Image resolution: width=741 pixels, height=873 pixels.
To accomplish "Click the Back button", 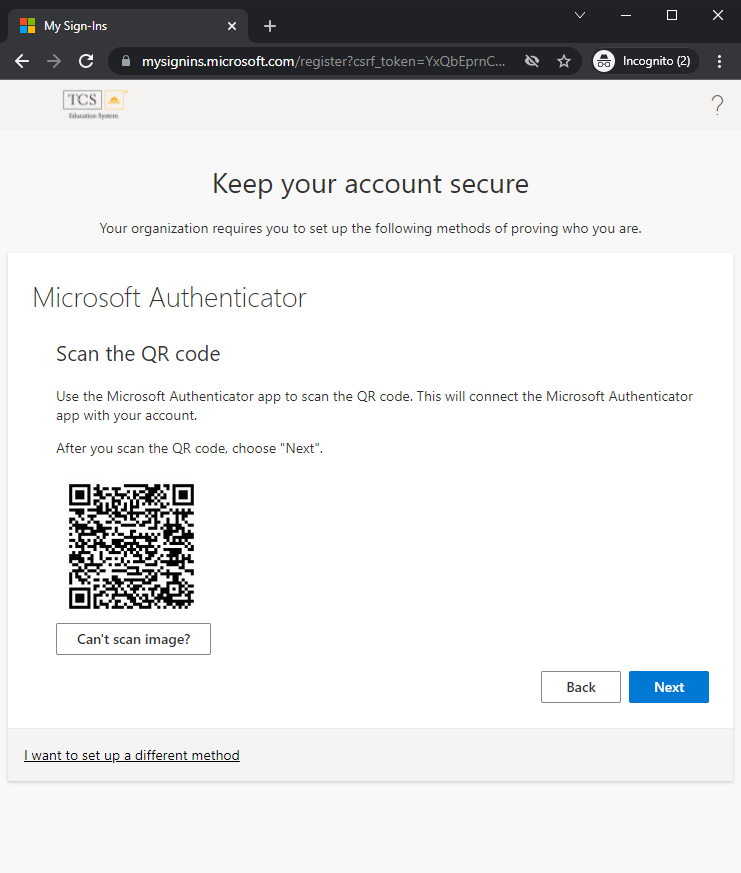I will coord(581,687).
